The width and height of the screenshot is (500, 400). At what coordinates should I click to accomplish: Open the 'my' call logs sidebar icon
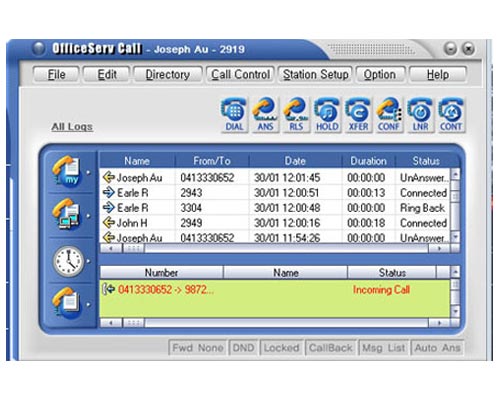(x=66, y=172)
